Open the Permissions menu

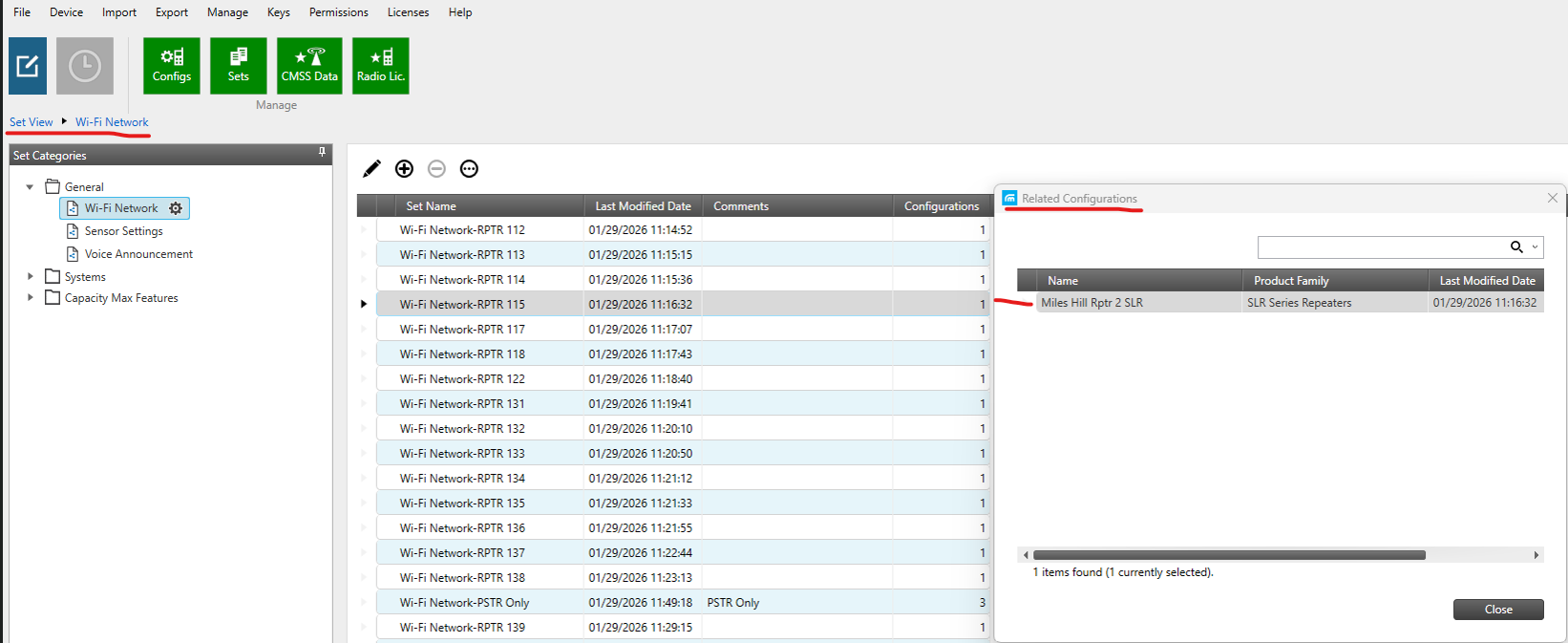(x=339, y=12)
